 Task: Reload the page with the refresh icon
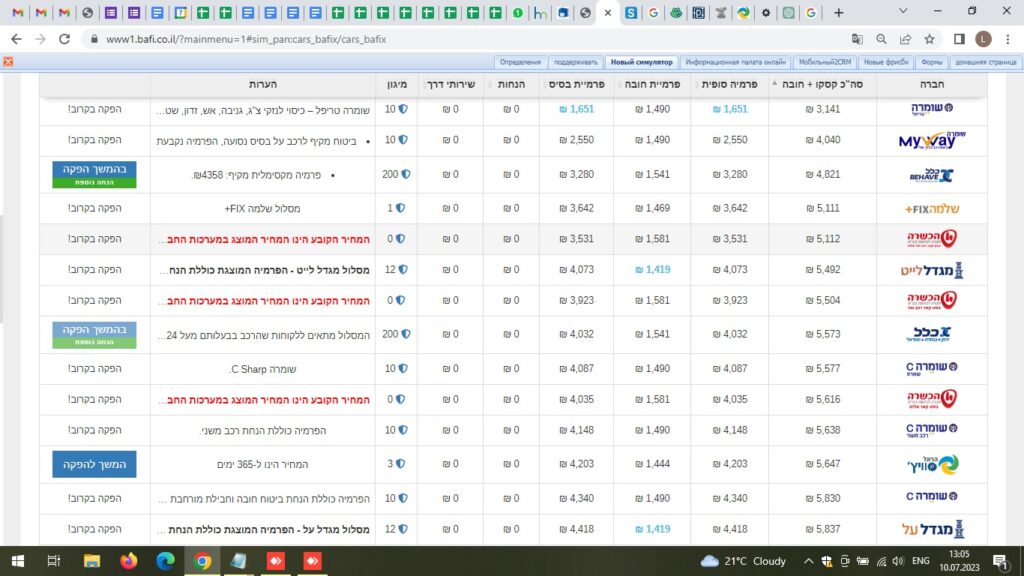pyautogui.click(x=64, y=39)
